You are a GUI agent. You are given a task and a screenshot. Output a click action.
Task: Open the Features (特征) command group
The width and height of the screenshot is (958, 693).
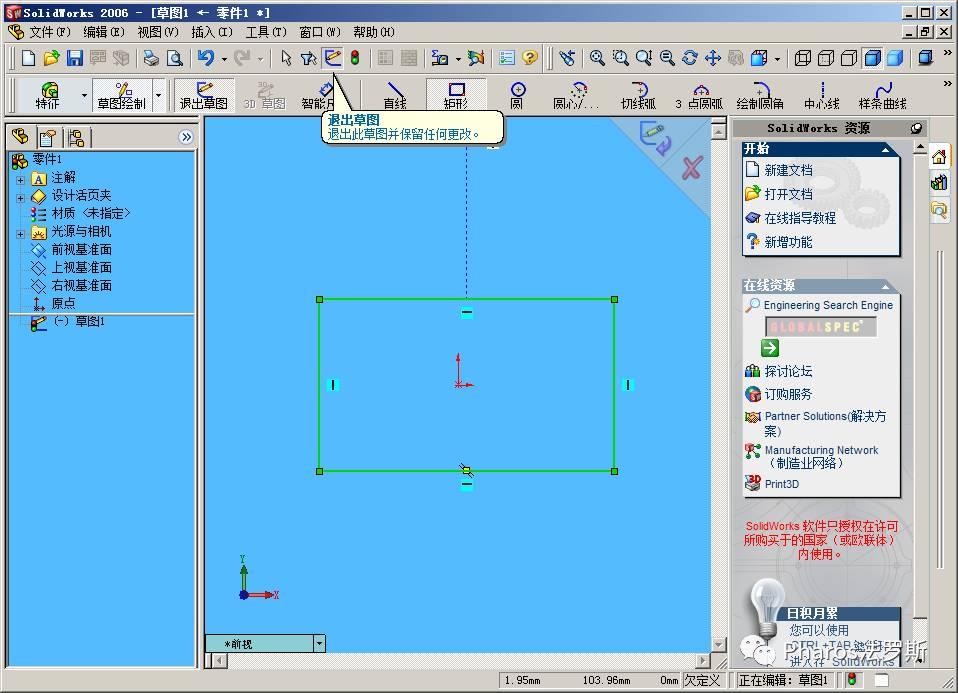[x=48, y=95]
